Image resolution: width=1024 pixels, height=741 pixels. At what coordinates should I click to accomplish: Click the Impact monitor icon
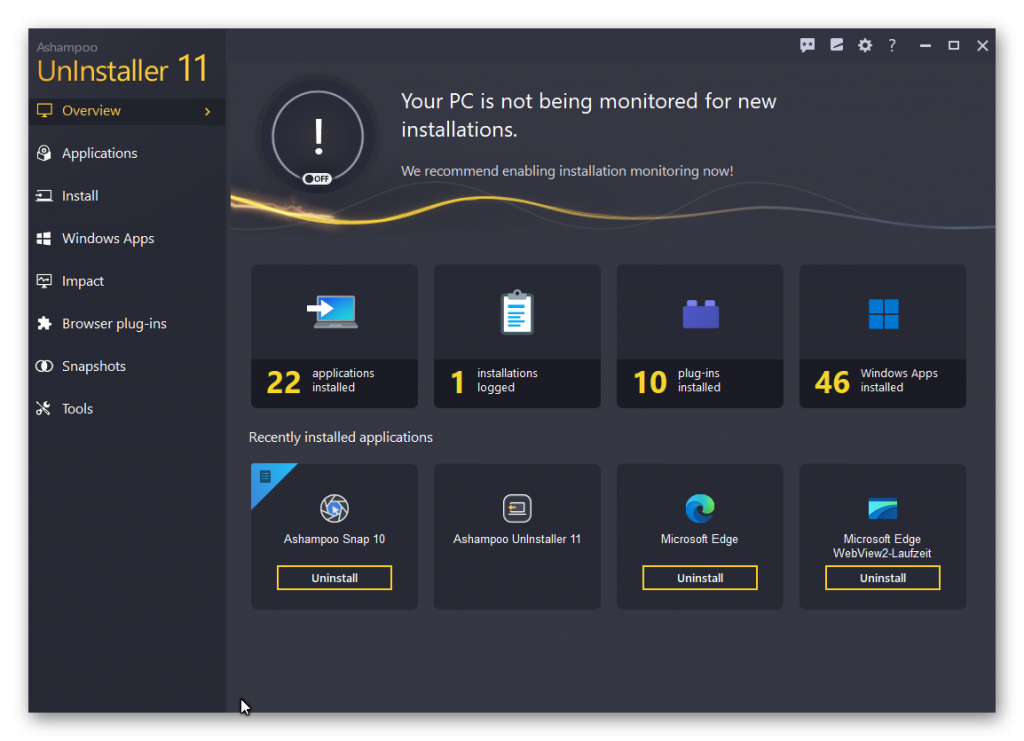(44, 281)
